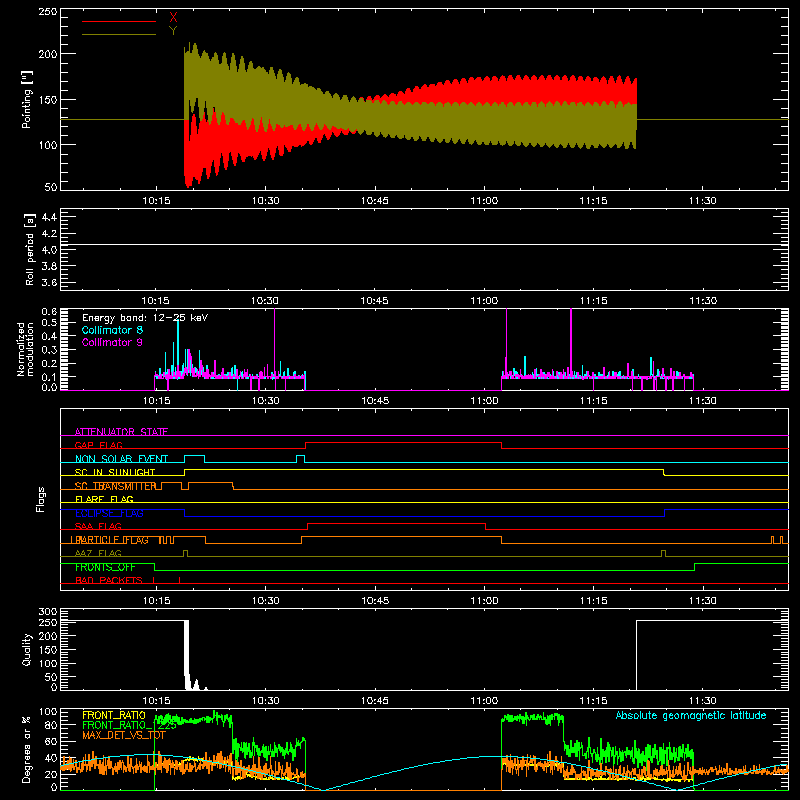The width and height of the screenshot is (800, 800).
Task: Click the Collimator 9 legend entry
Action: [112, 342]
